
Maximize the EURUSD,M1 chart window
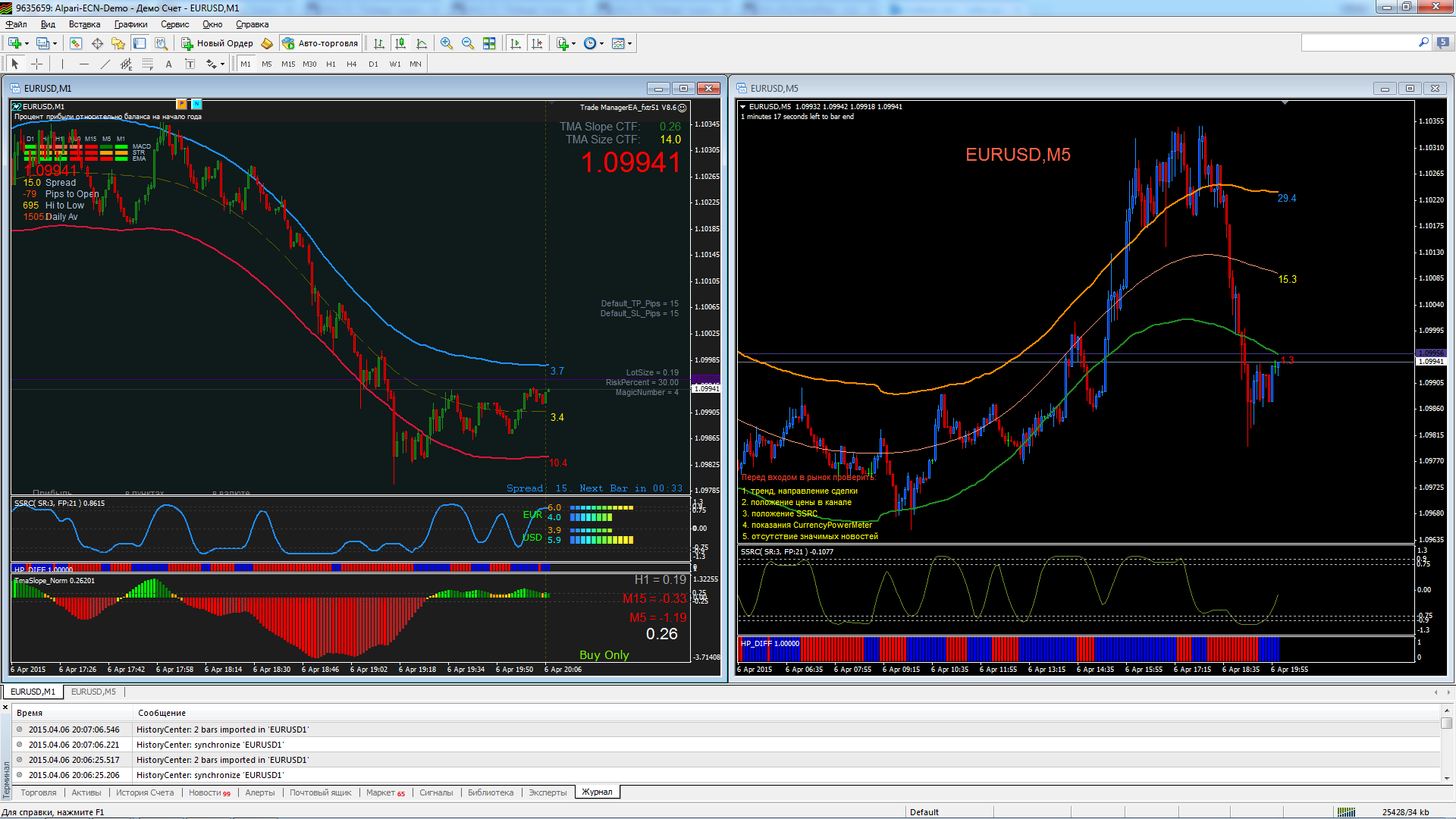click(x=683, y=88)
